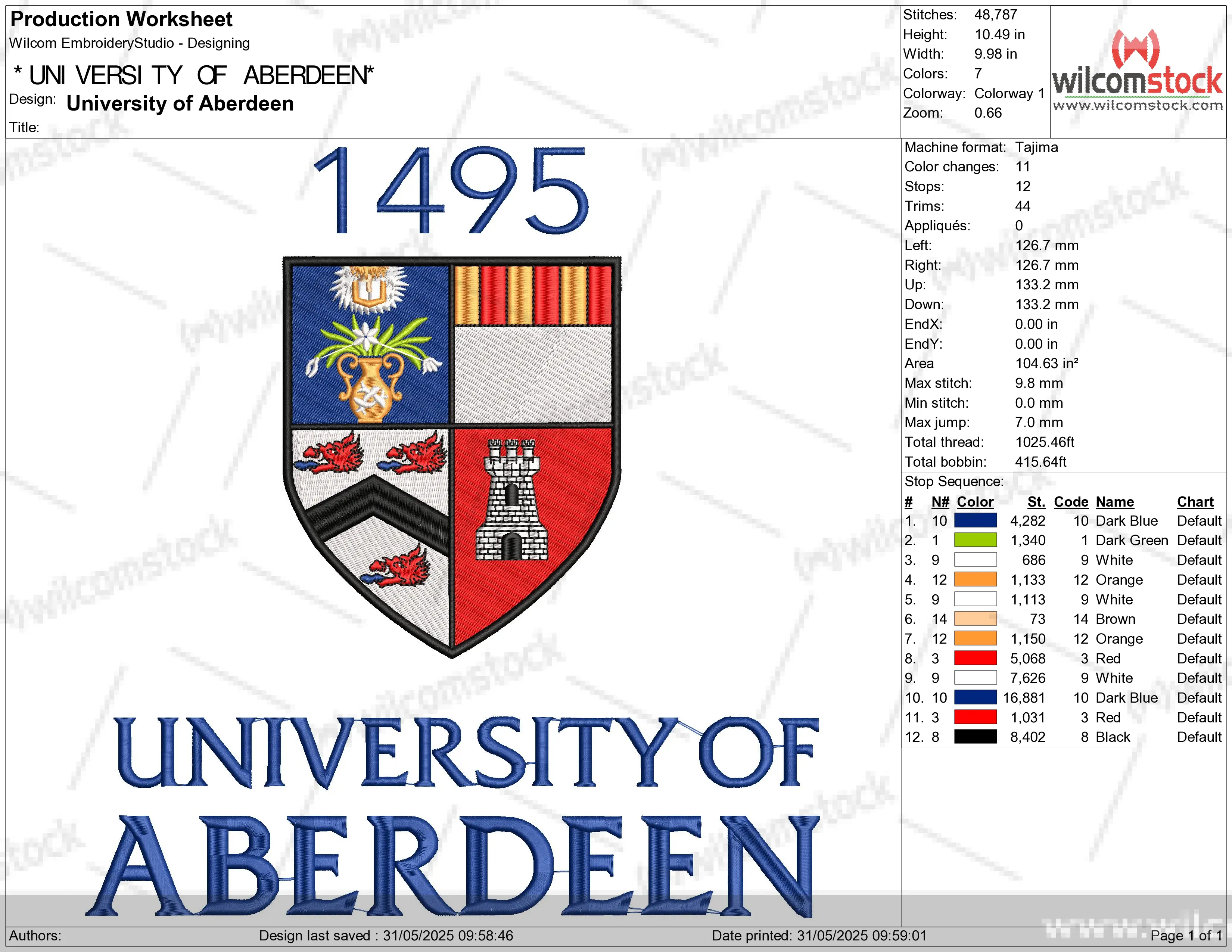Click the Zoom value 0.66
This screenshot has width=1232, height=952.
pyautogui.click(x=988, y=113)
